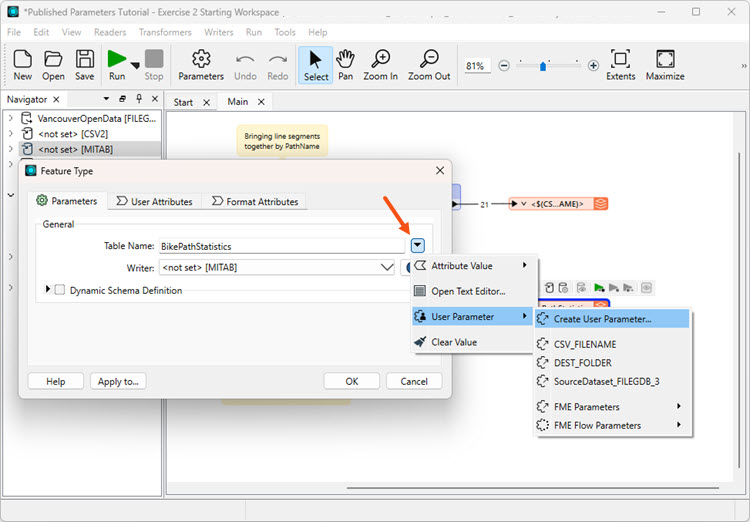Image resolution: width=750 pixels, height=522 pixels.
Task: Select the Parameters tab in Feature Type
Action: [67, 201]
